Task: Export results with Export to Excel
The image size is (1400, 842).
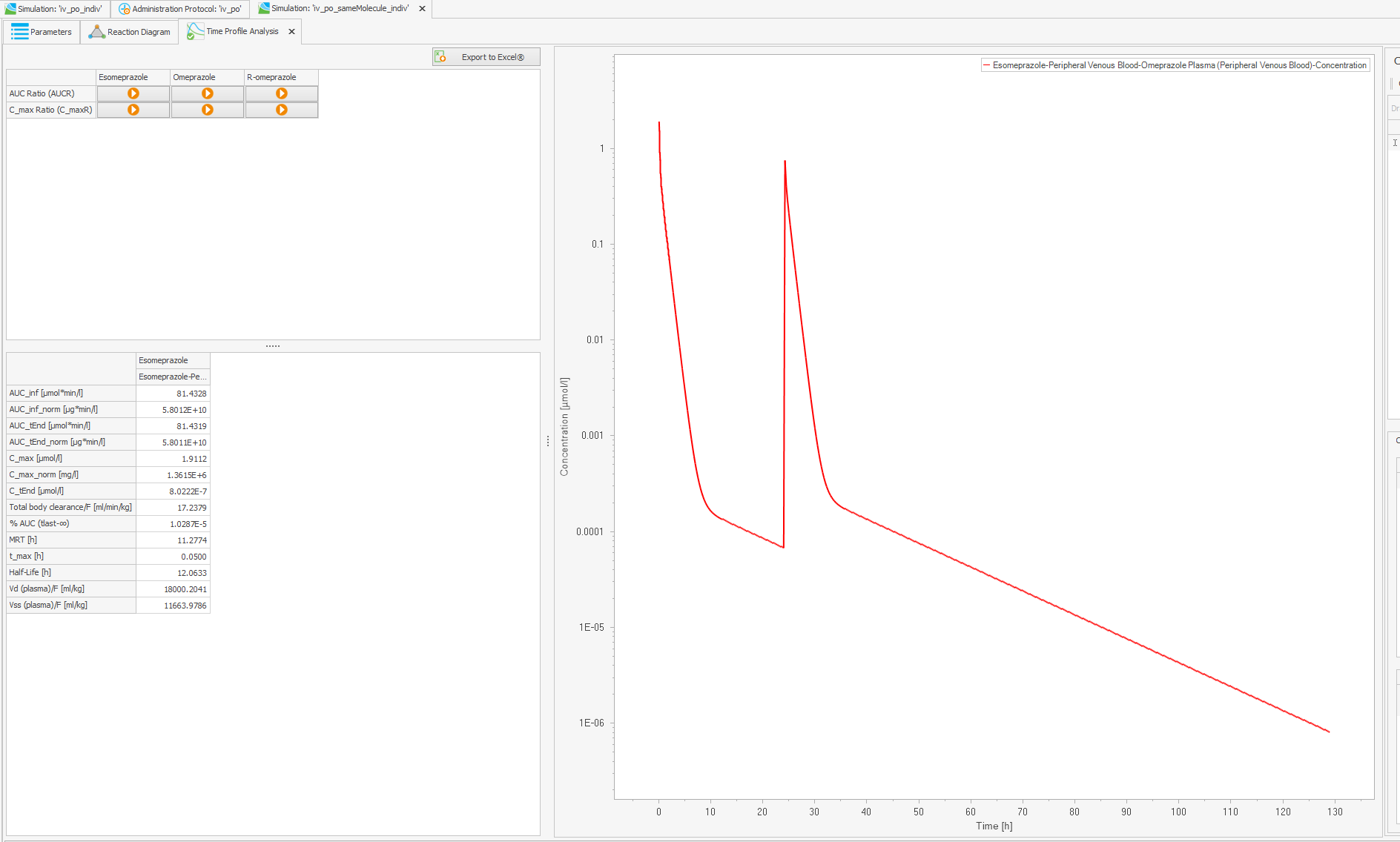Action: point(486,57)
